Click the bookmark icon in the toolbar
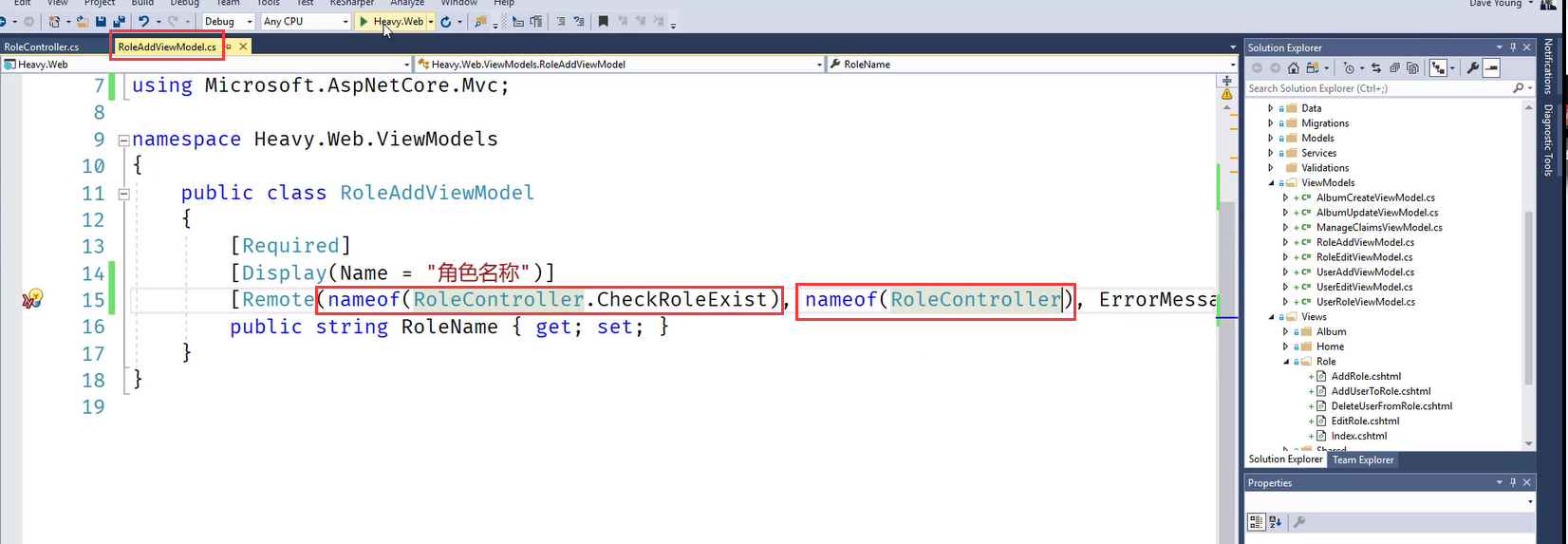This screenshot has height=544, width=1568. 603,21
